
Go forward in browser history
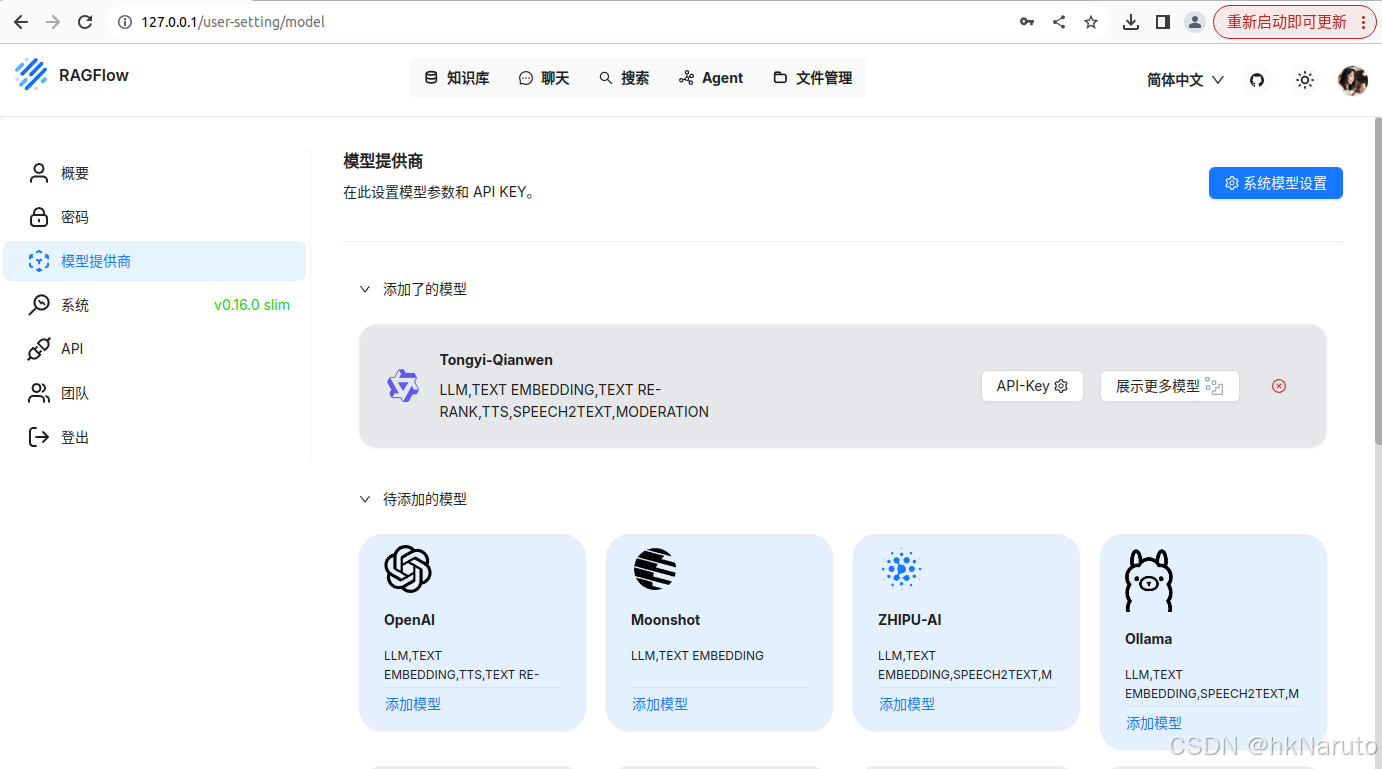tap(53, 22)
